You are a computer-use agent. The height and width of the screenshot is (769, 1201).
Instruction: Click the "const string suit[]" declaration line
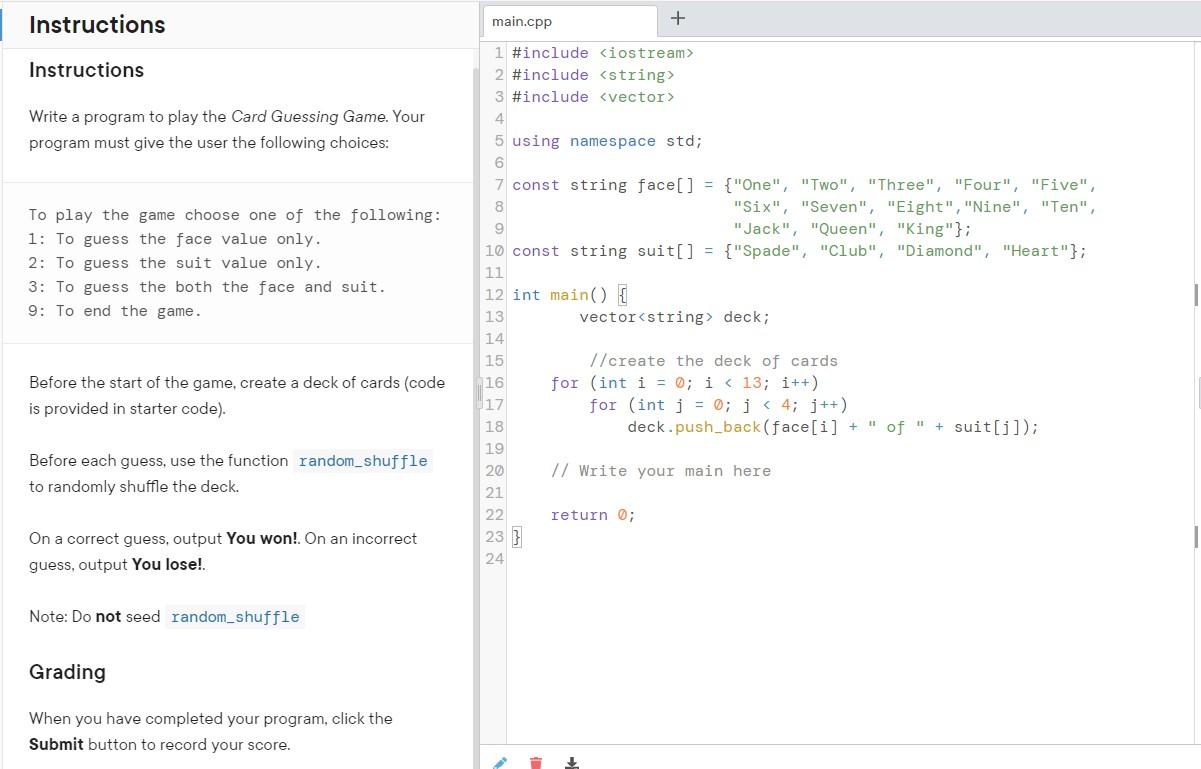pos(799,251)
